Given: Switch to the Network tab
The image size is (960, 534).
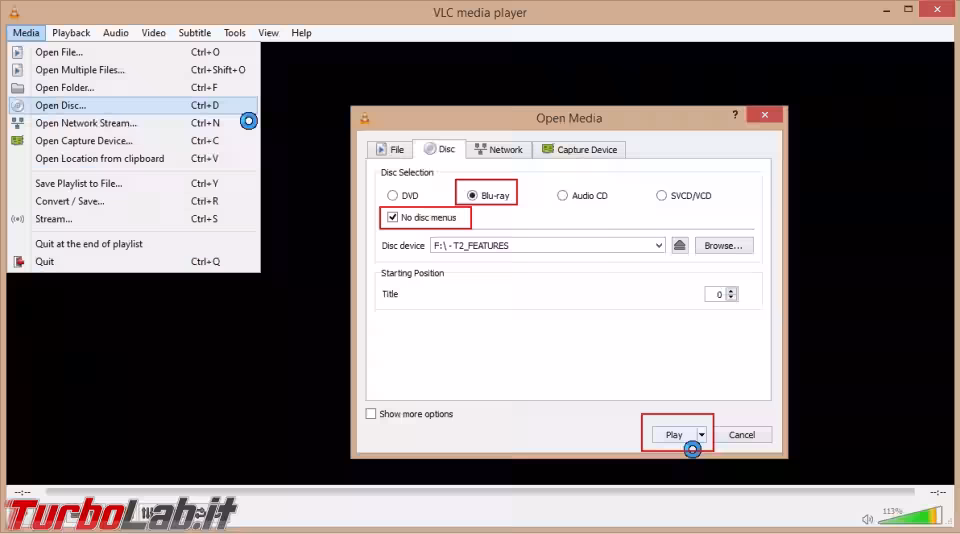Looking at the screenshot, I should [498, 149].
